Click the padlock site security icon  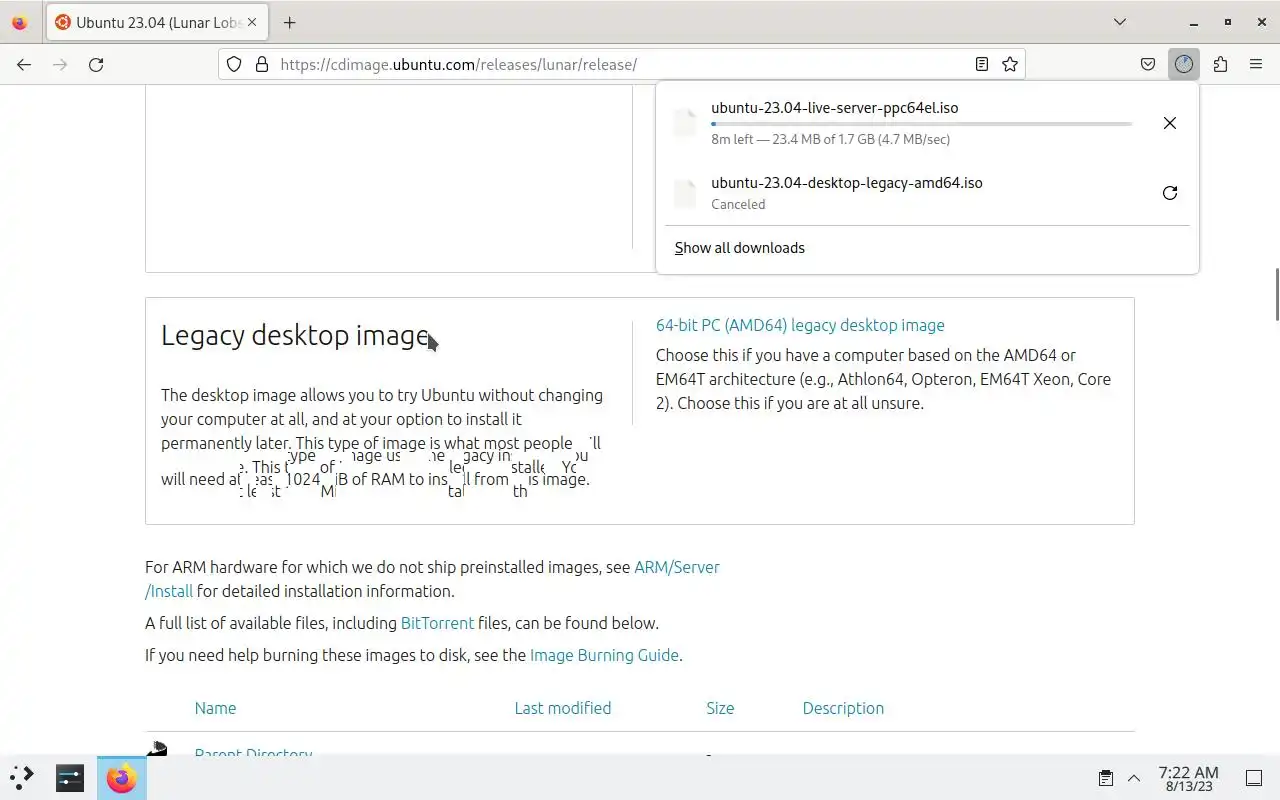(262, 64)
